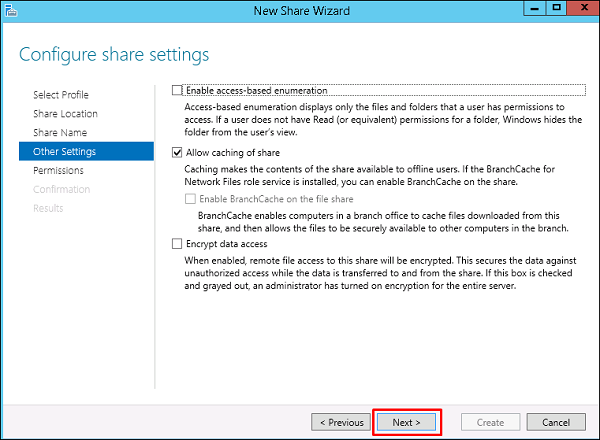The image size is (600, 440).
Task: Go to the Select Profile step
Action: tap(60, 95)
